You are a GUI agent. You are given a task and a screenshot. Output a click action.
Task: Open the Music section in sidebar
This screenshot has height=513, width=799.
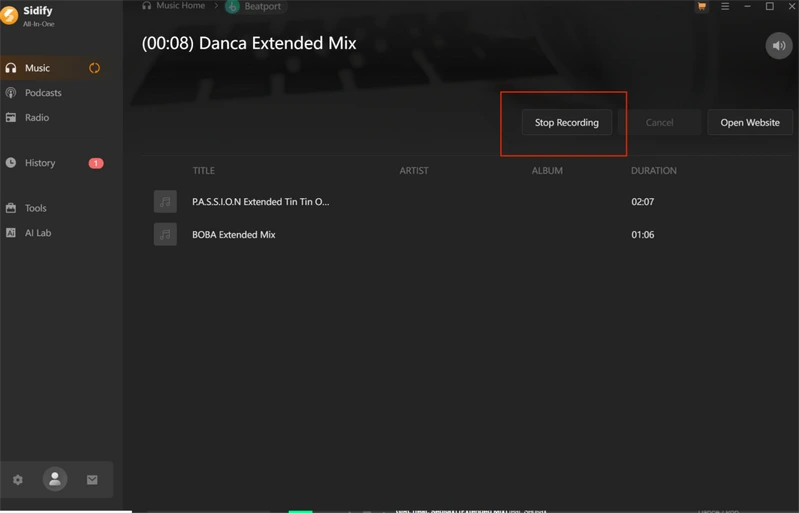53,68
